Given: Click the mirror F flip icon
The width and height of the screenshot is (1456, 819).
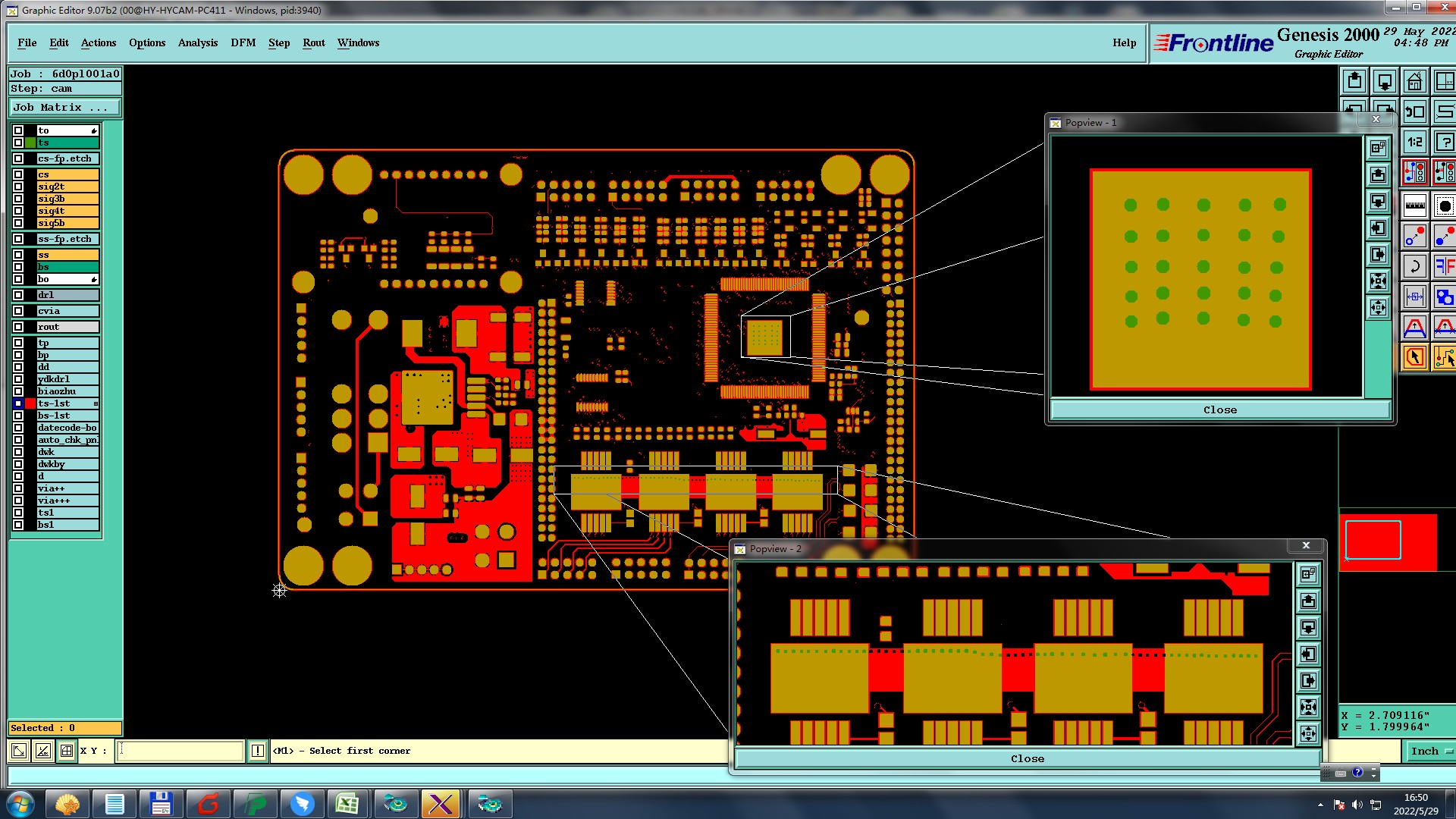Looking at the screenshot, I should pyautogui.click(x=1445, y=266).
